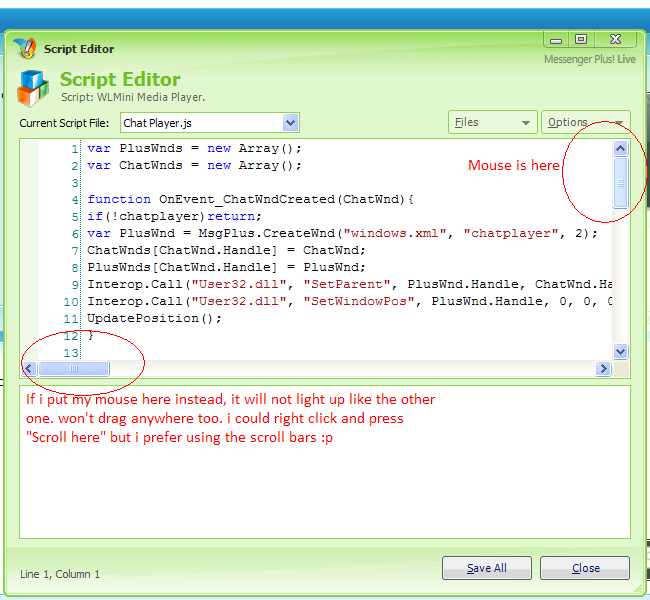Click the vertical scrollbar up arrow
This screenshot has width=650, height=600.
click(620, 148)
